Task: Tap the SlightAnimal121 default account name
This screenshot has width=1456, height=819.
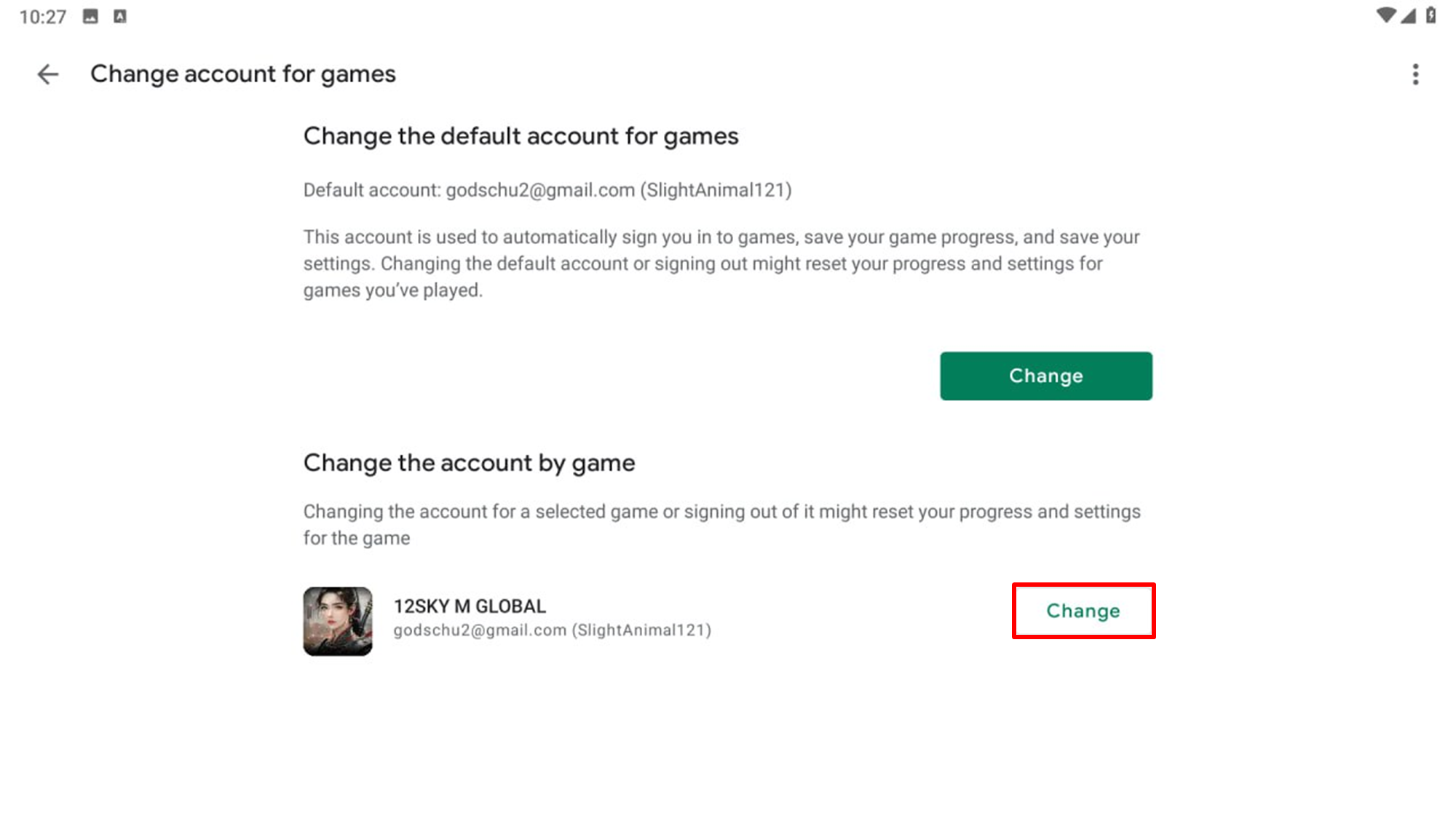Action: [x=715, y=190]
